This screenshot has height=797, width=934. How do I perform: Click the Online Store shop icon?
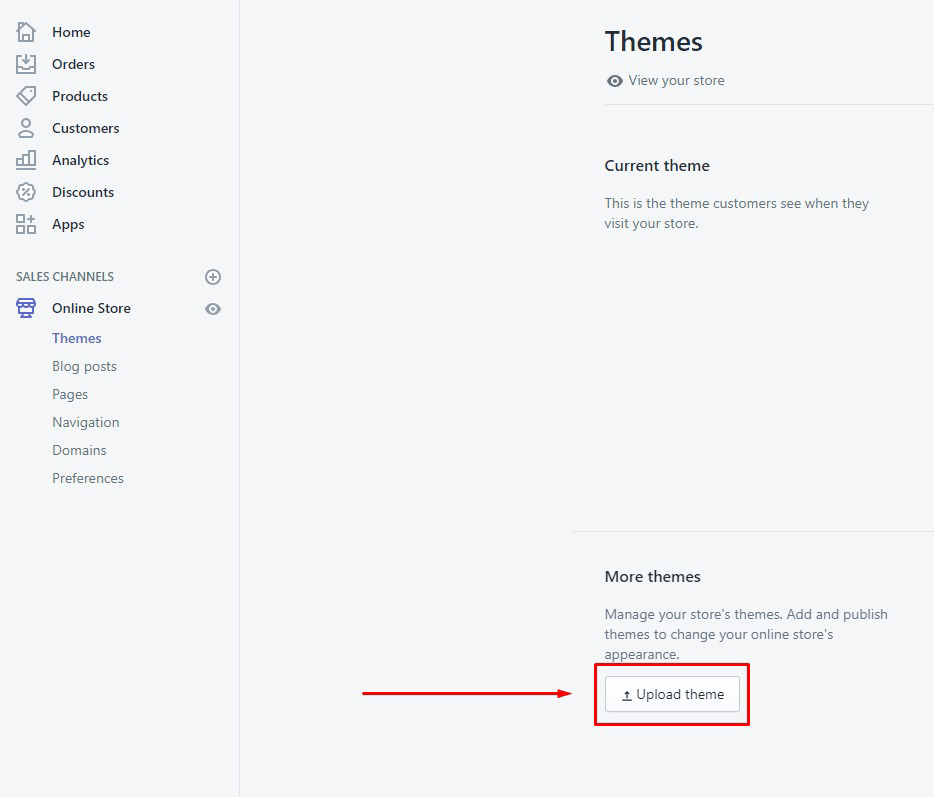coord(26,308)
